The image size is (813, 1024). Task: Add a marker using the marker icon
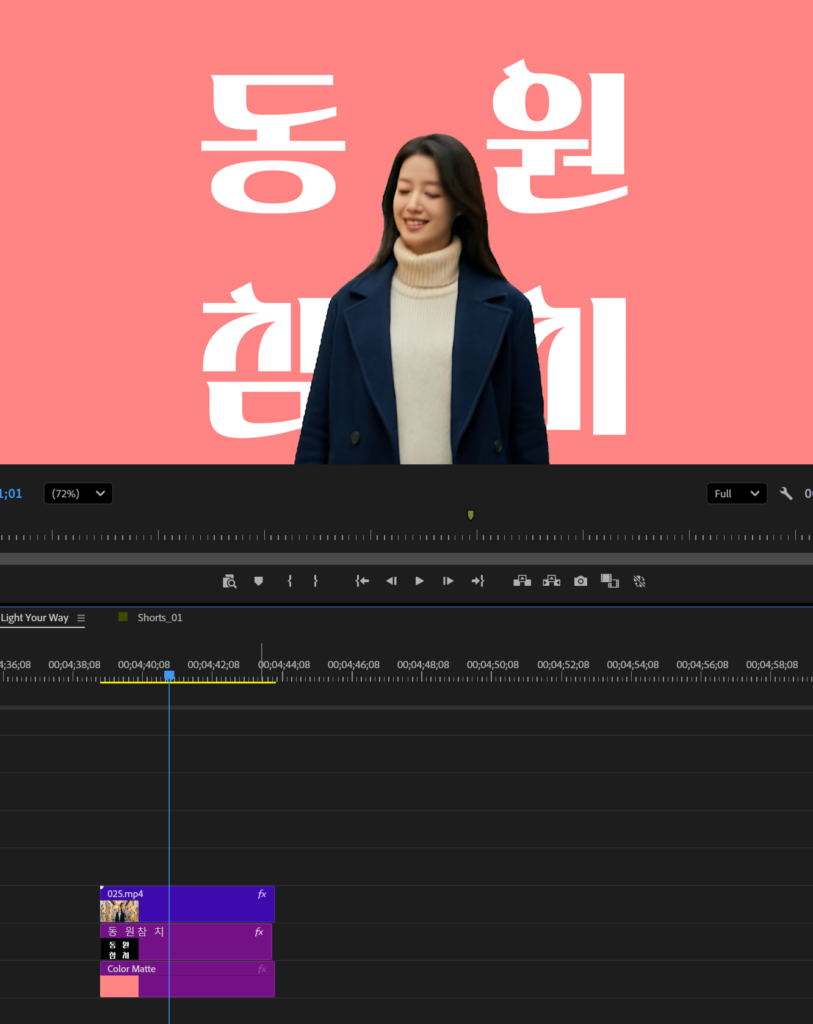258,581
